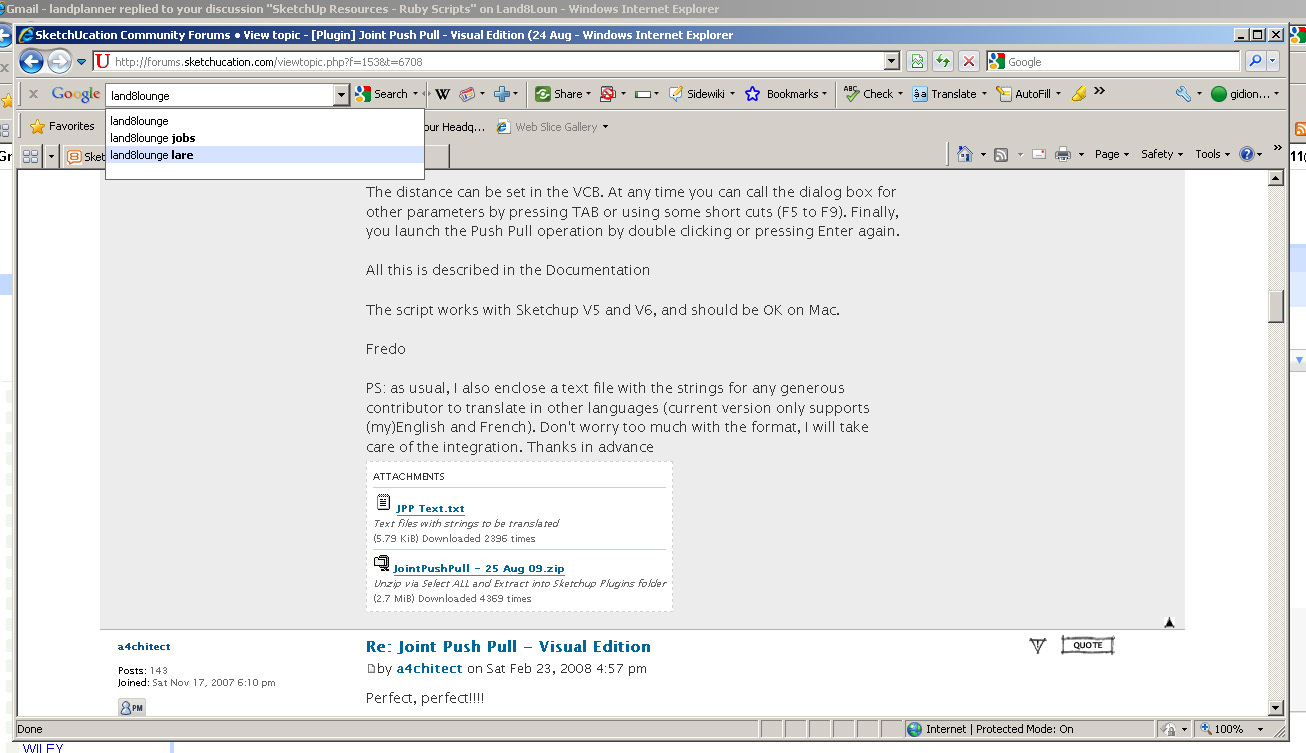
Task: Click the highlighter icon in Google Toolbar
Action: point(1078,94)
